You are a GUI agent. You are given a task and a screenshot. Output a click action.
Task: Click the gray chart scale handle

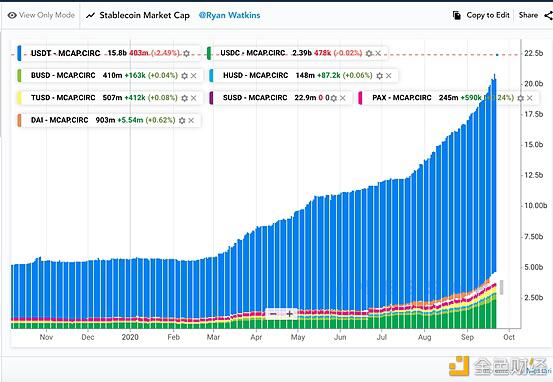tap(502, 287)
